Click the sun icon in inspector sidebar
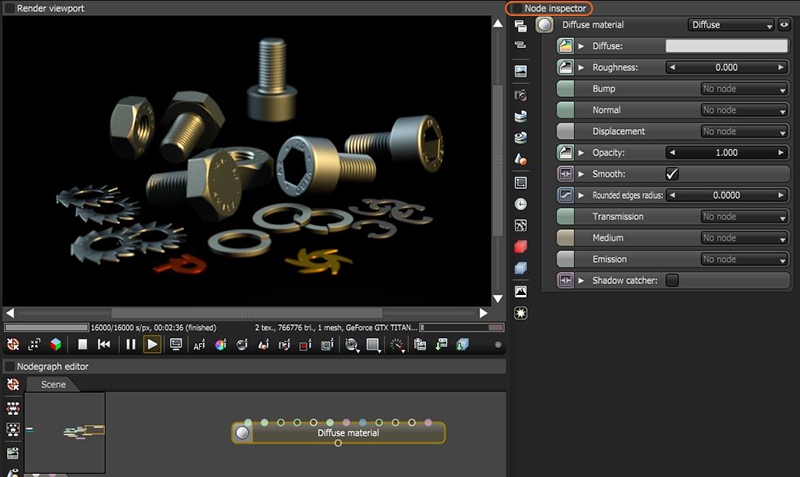This screenshot has width=800, height=477. click(x=520, y=314)
